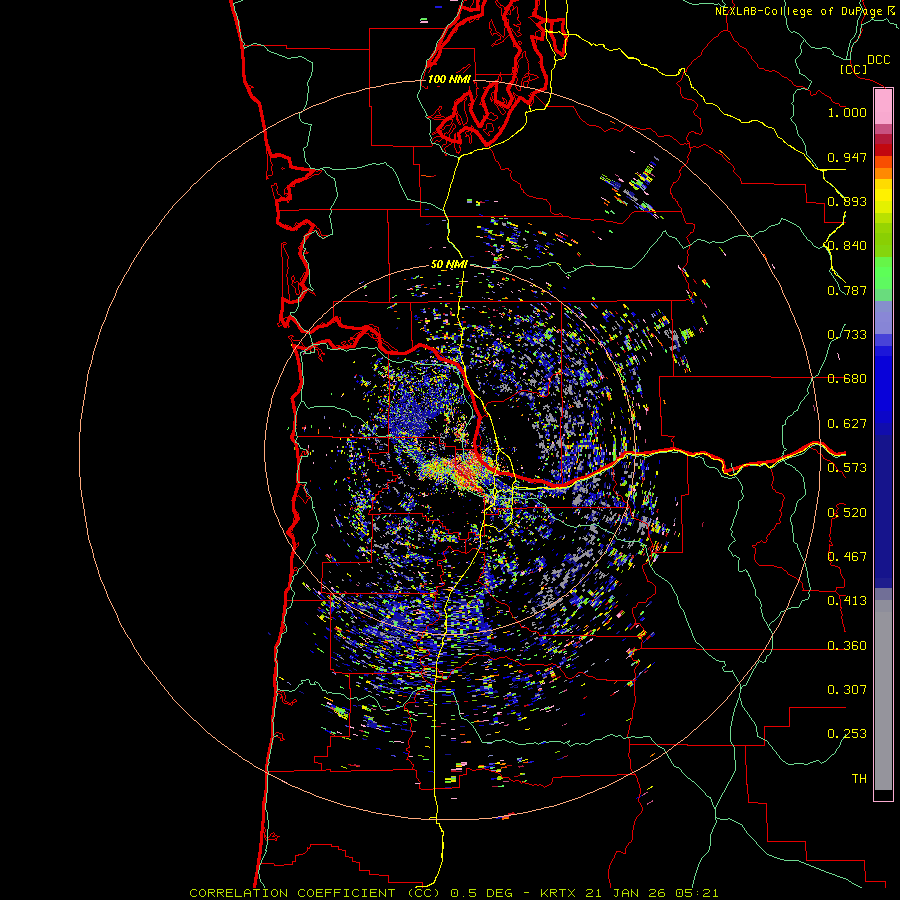
Task: Click the 0.947 color scale value
Action: [847, 157]
